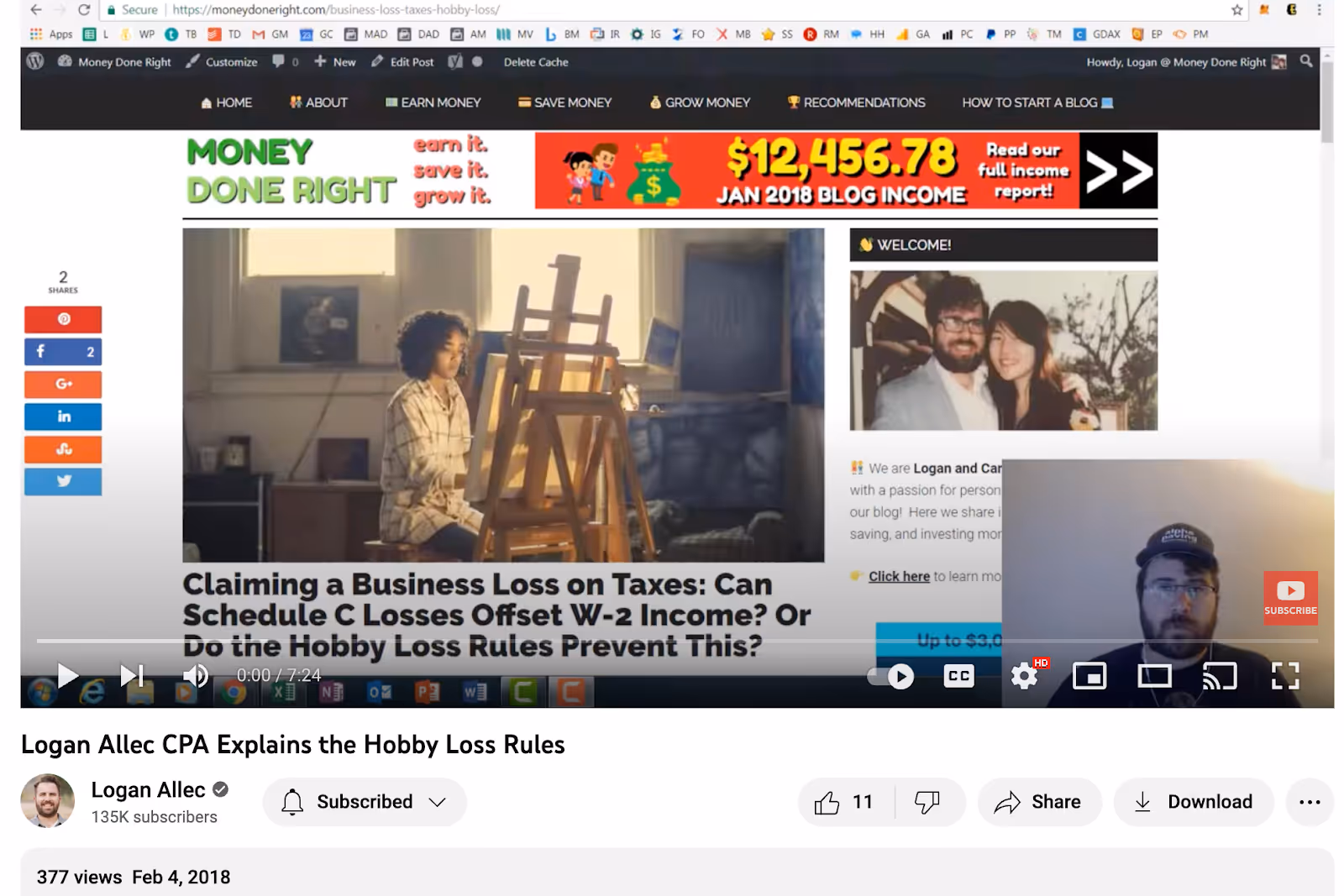Click the red Subscribe watermark
This screenshot has width=1344, height=896.
(1290, 598)
